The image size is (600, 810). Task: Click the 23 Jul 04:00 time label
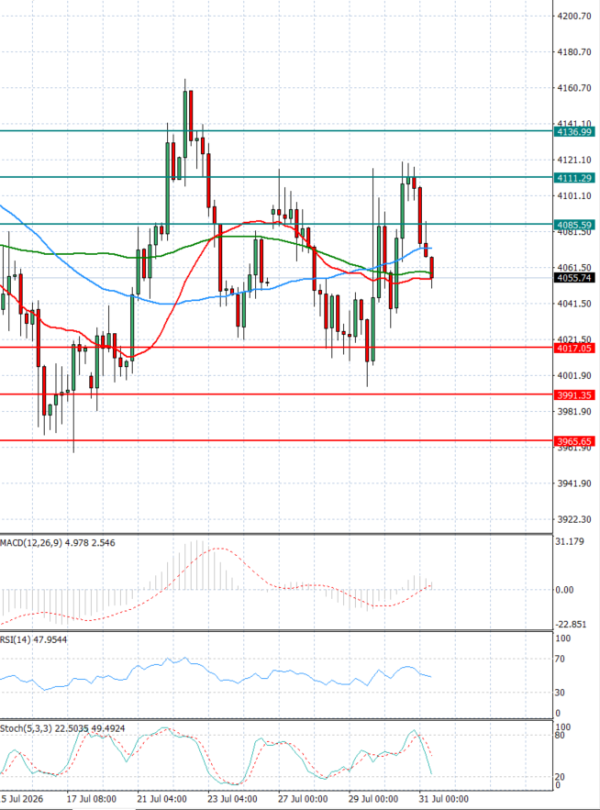pos(233,799)
